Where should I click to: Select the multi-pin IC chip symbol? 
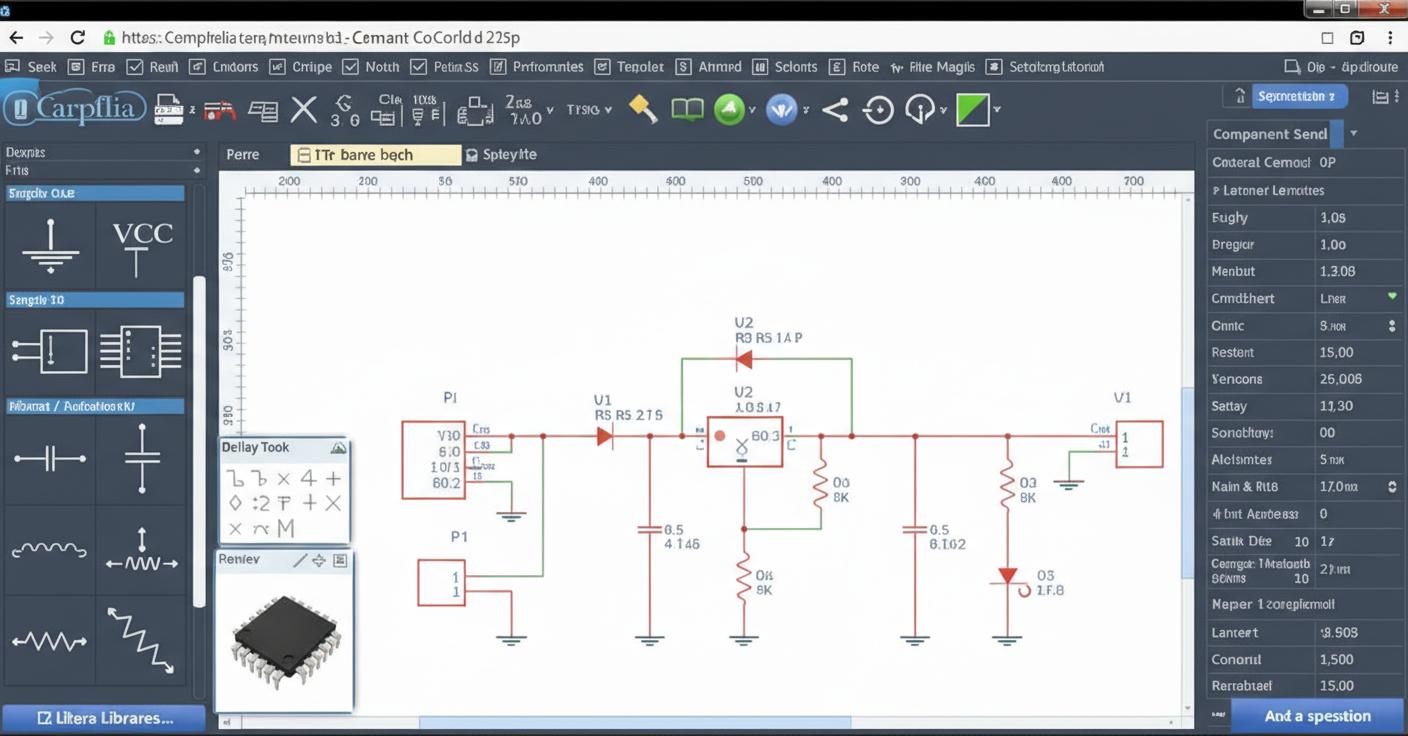point(141,352)
